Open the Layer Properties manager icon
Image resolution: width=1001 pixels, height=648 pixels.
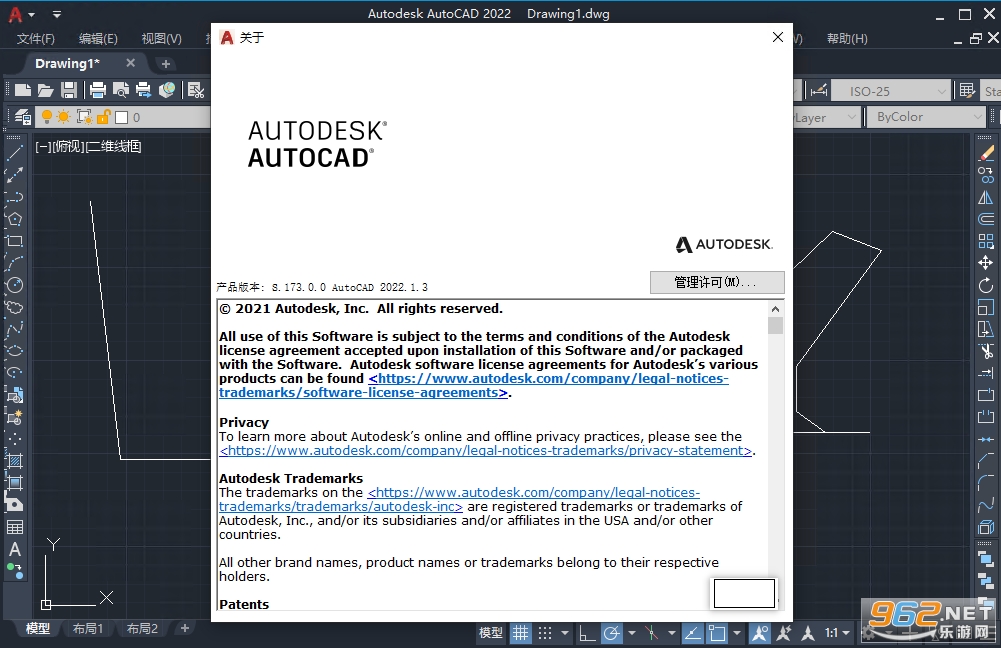(x=23, y=117)
